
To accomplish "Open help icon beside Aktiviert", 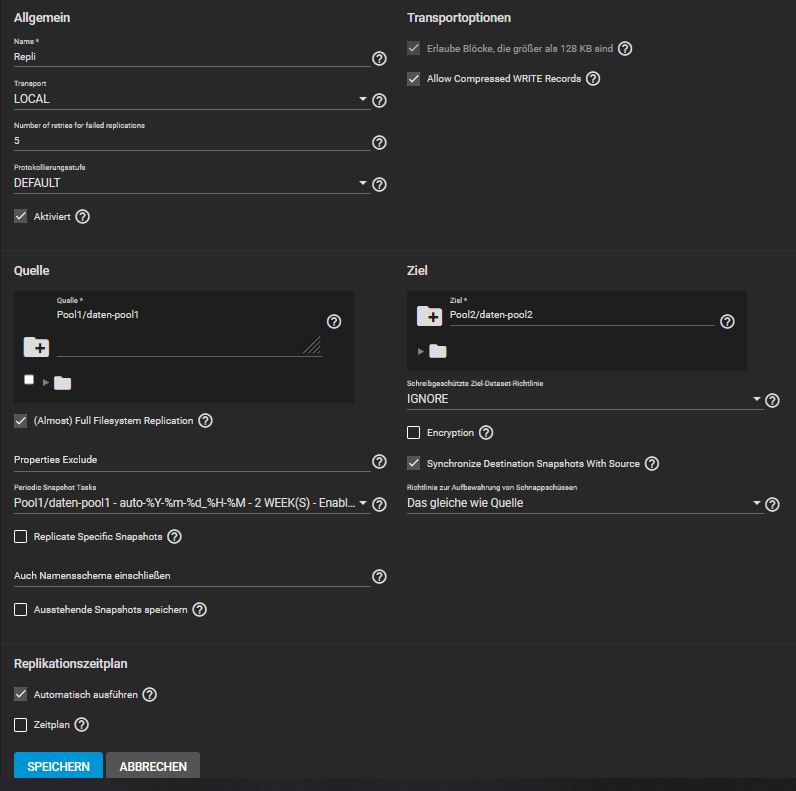I will (x=82, y=217).
